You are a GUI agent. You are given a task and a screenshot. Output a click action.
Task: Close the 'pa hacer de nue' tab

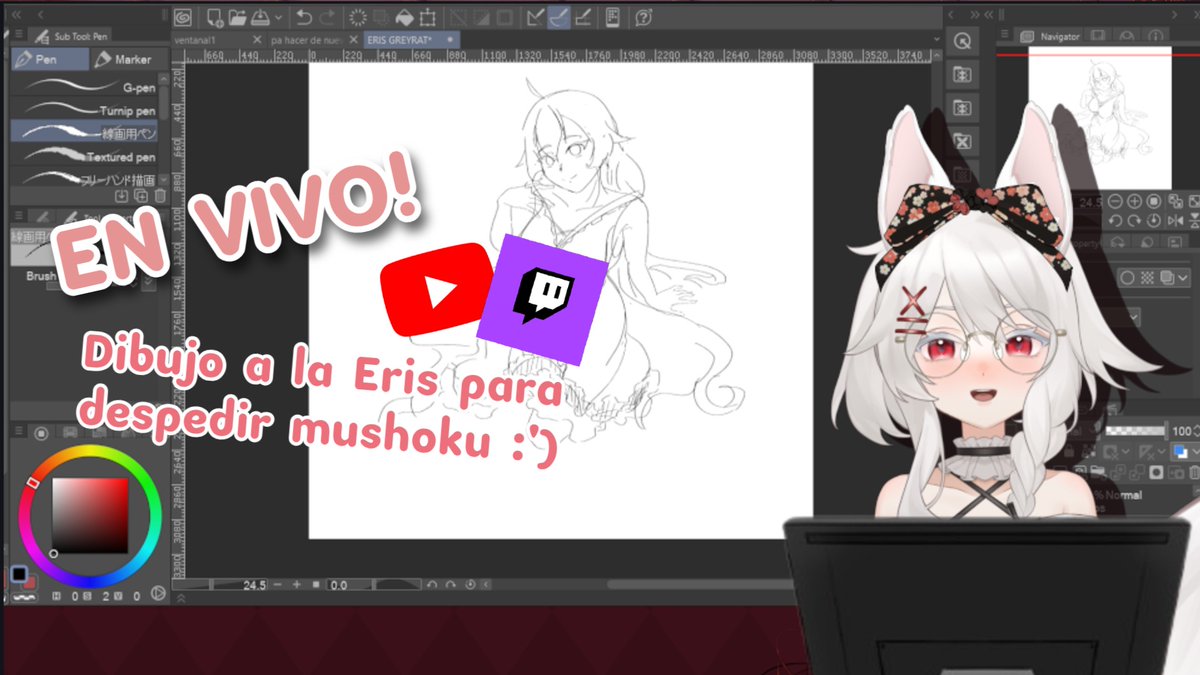click(x=351, y=39)
